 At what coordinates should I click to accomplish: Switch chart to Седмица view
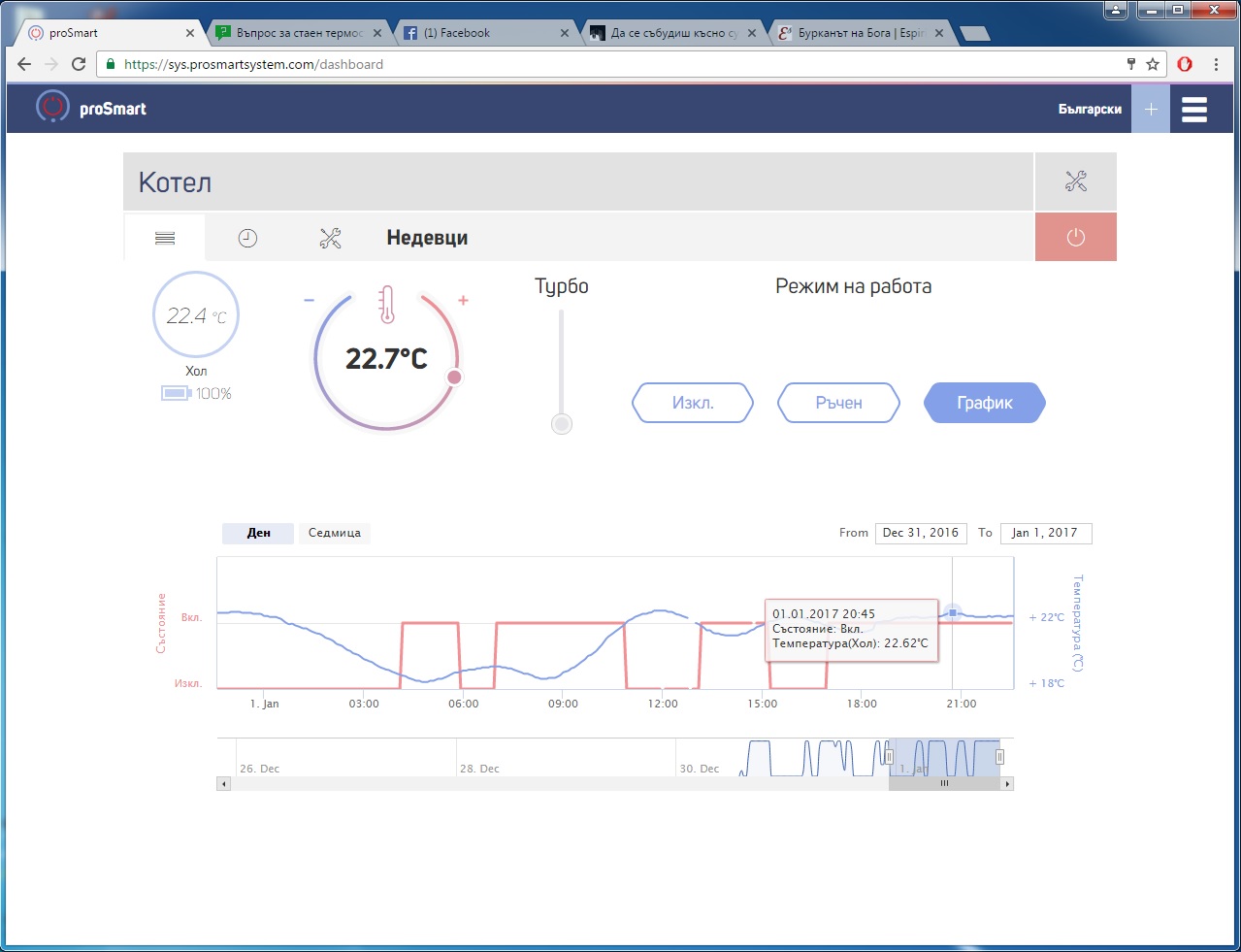click(x=334, y=533)
